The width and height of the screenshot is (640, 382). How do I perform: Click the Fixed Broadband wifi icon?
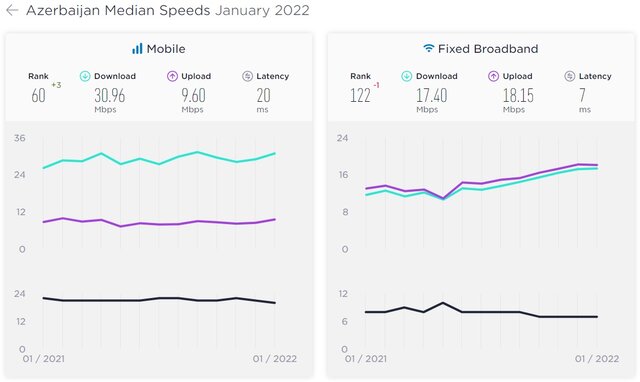click(428, 48)
